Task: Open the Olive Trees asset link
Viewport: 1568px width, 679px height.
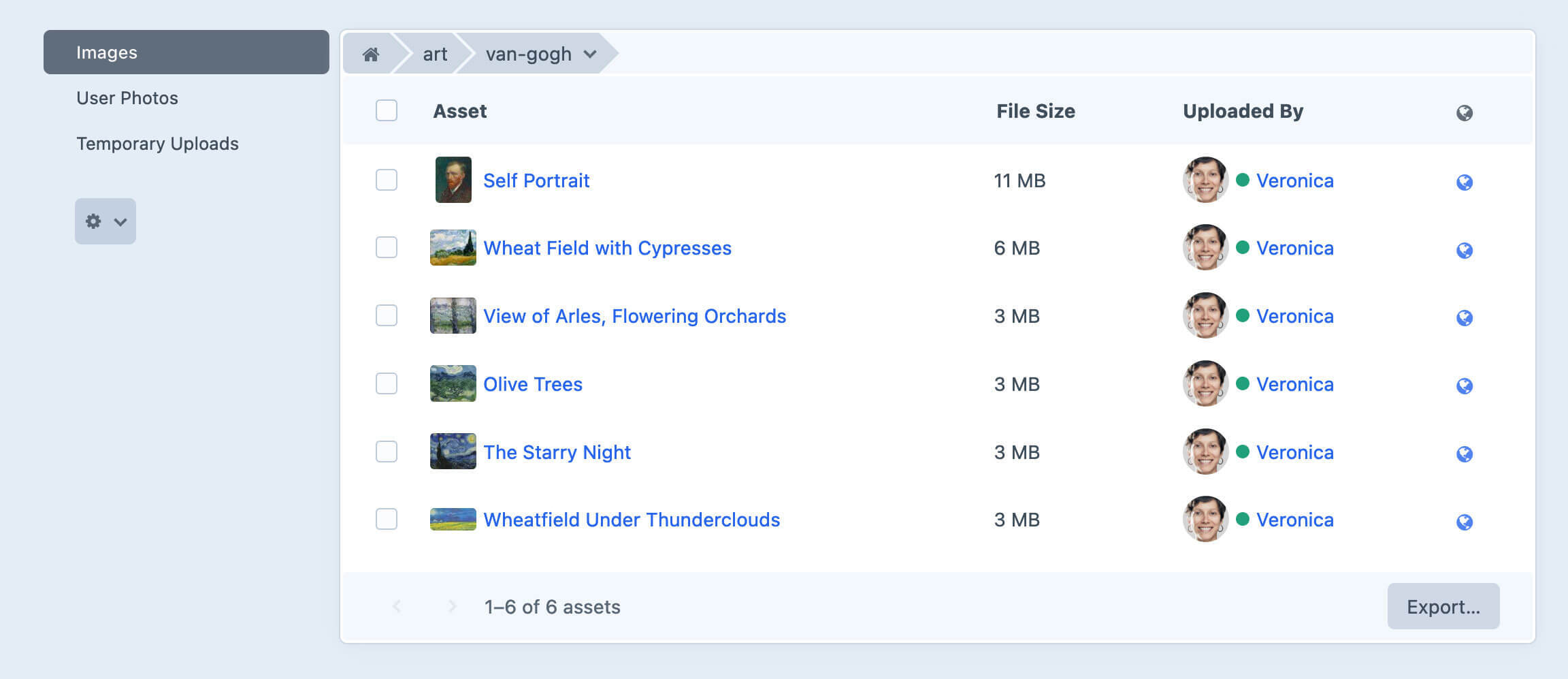Action: (533, 384)
